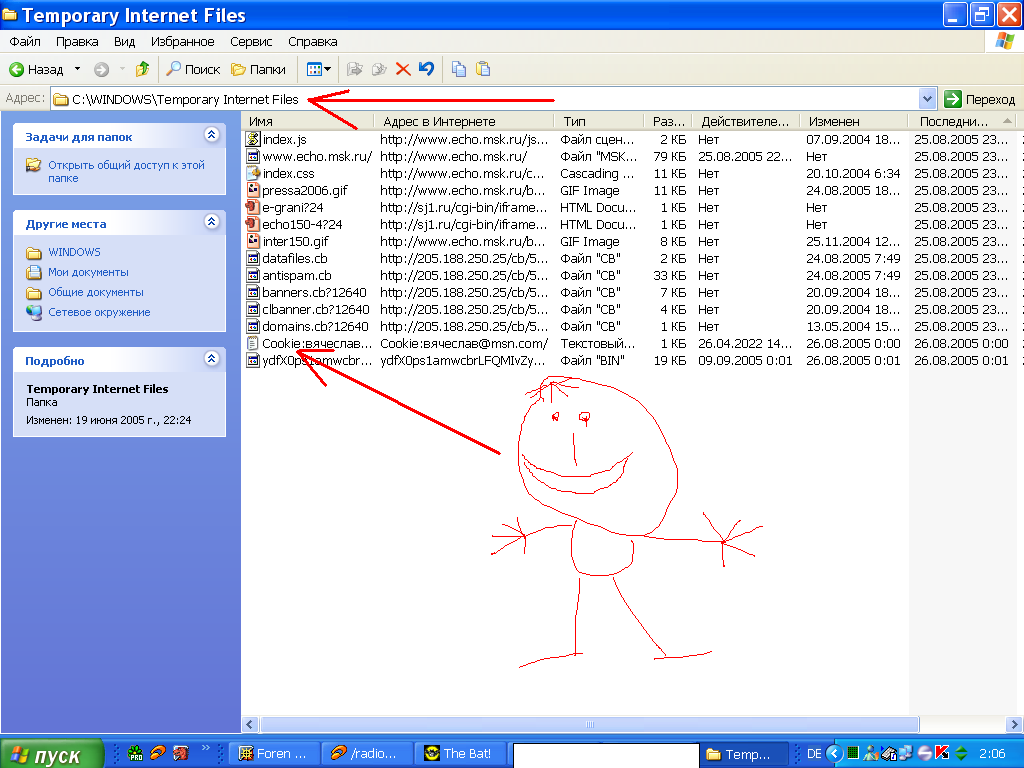This screenshot has width=1024, height=768.
Task: Select the e-grani?24 file icon
Action: [x=253, y=207]
